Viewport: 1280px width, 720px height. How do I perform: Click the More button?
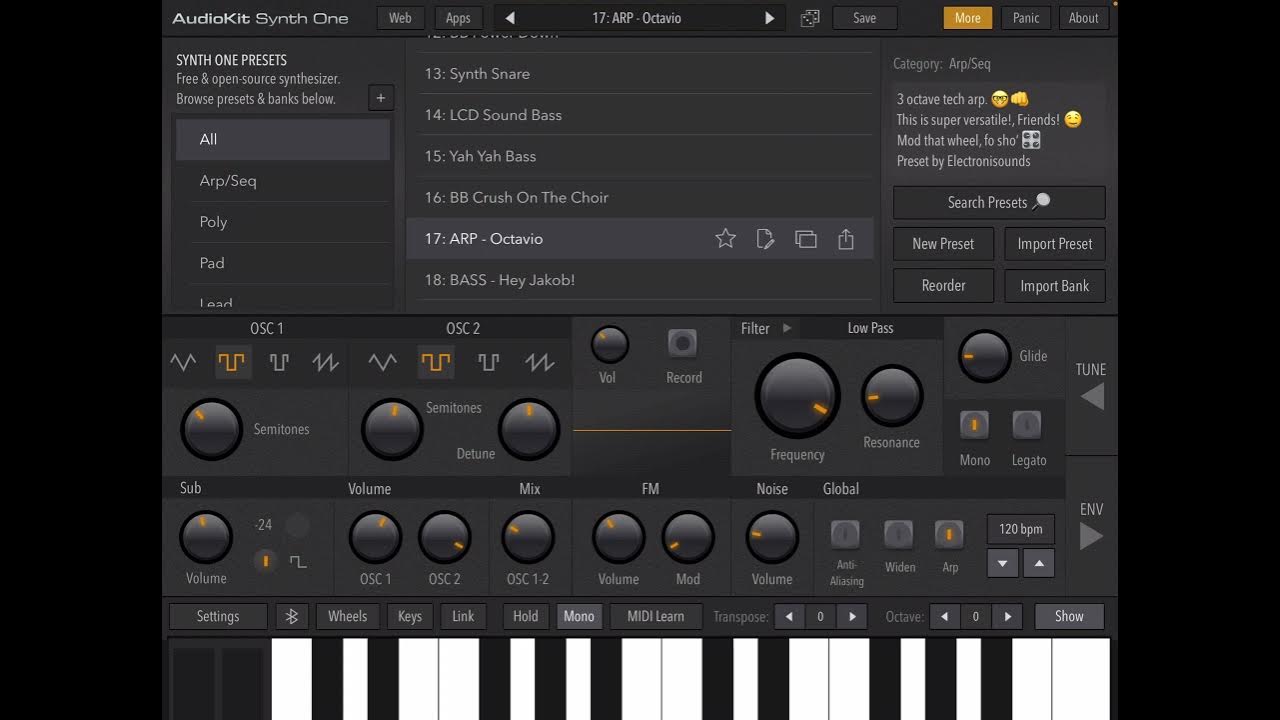pyautogui.click(x=968, y=18)
